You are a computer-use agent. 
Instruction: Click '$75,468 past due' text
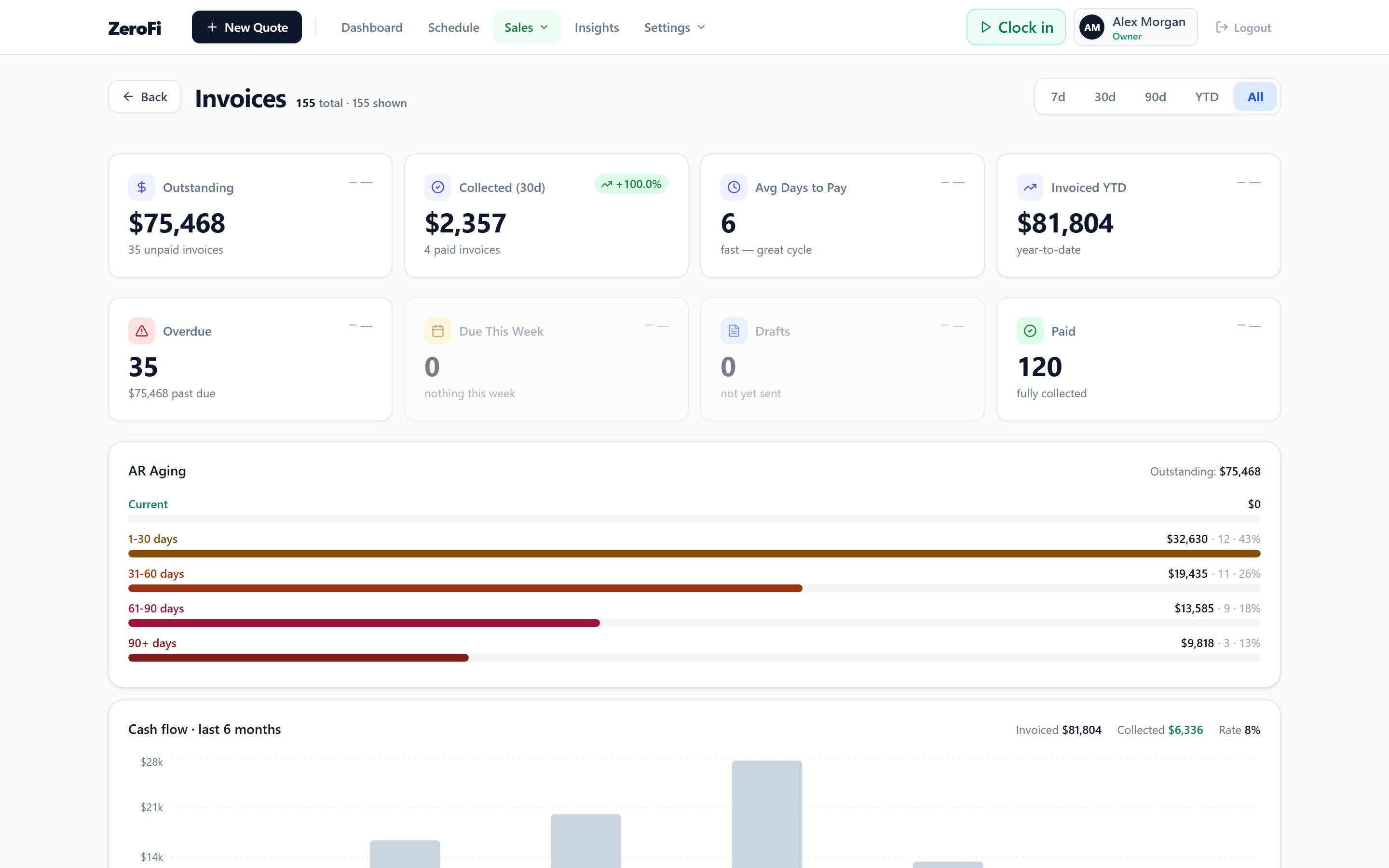(x=172, y=393)
